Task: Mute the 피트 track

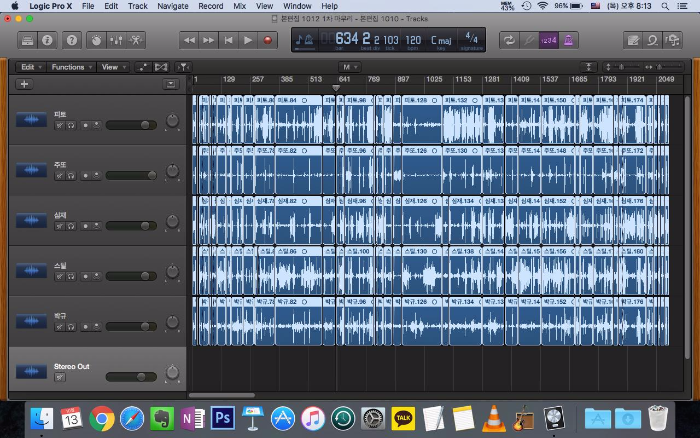Action: pyautogui.click(x=59, y=125)
